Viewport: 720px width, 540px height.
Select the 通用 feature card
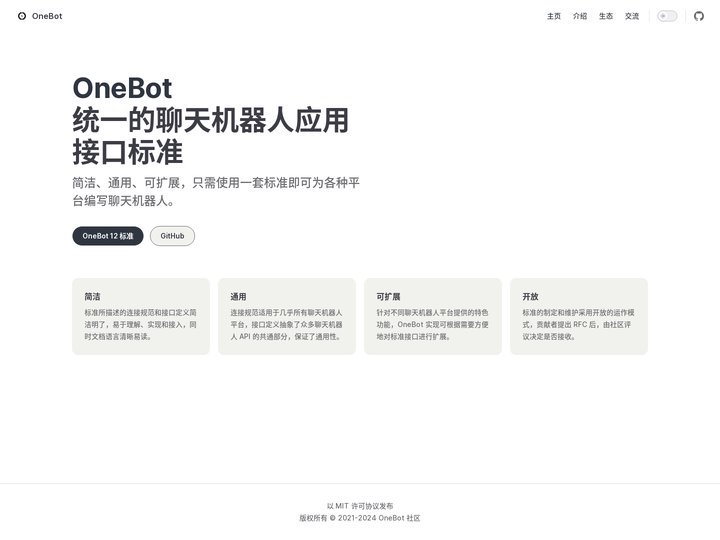point(287,316)
